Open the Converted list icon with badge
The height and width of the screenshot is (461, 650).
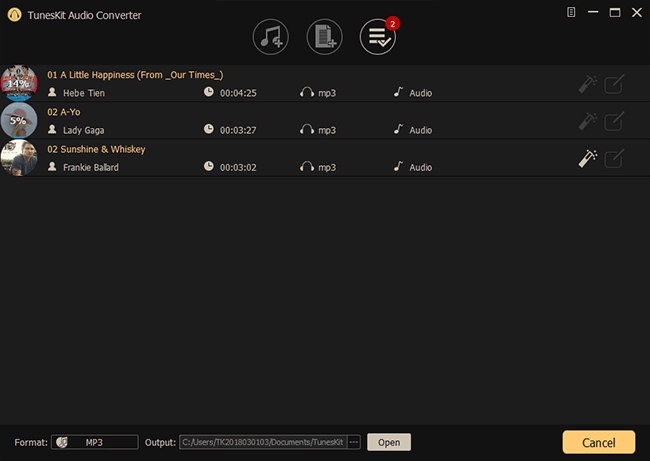(378, 37)
